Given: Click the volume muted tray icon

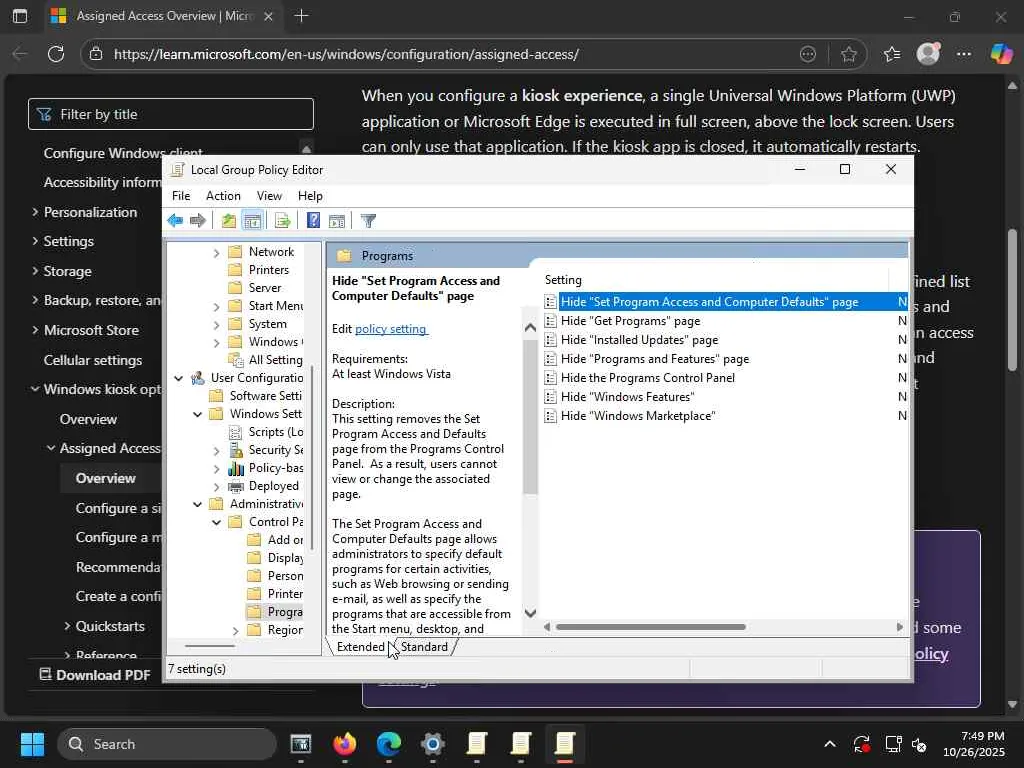Looking at the screenshot, I should coord(920,744).
